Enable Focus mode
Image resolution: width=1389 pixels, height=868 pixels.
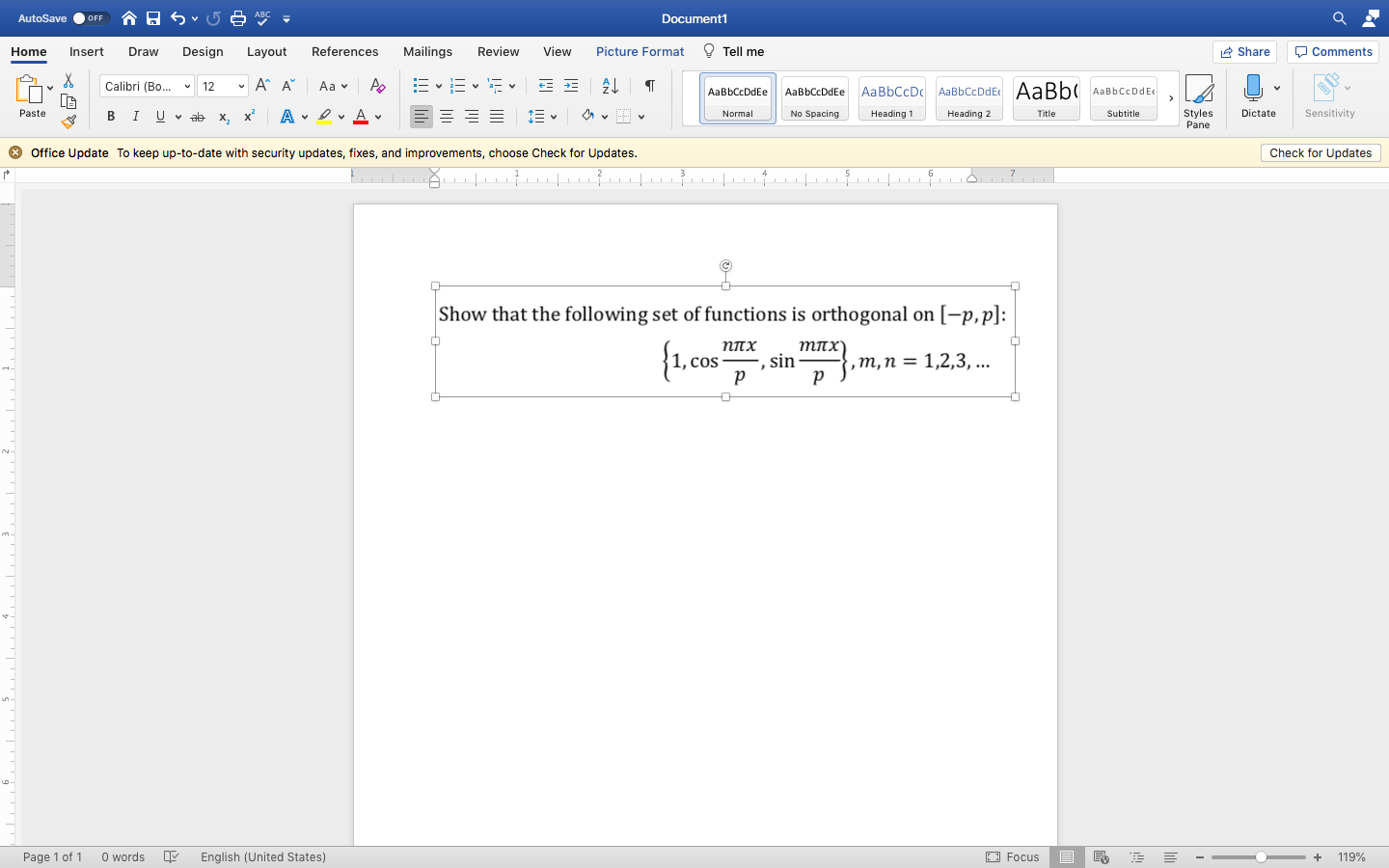(1013, 856)
